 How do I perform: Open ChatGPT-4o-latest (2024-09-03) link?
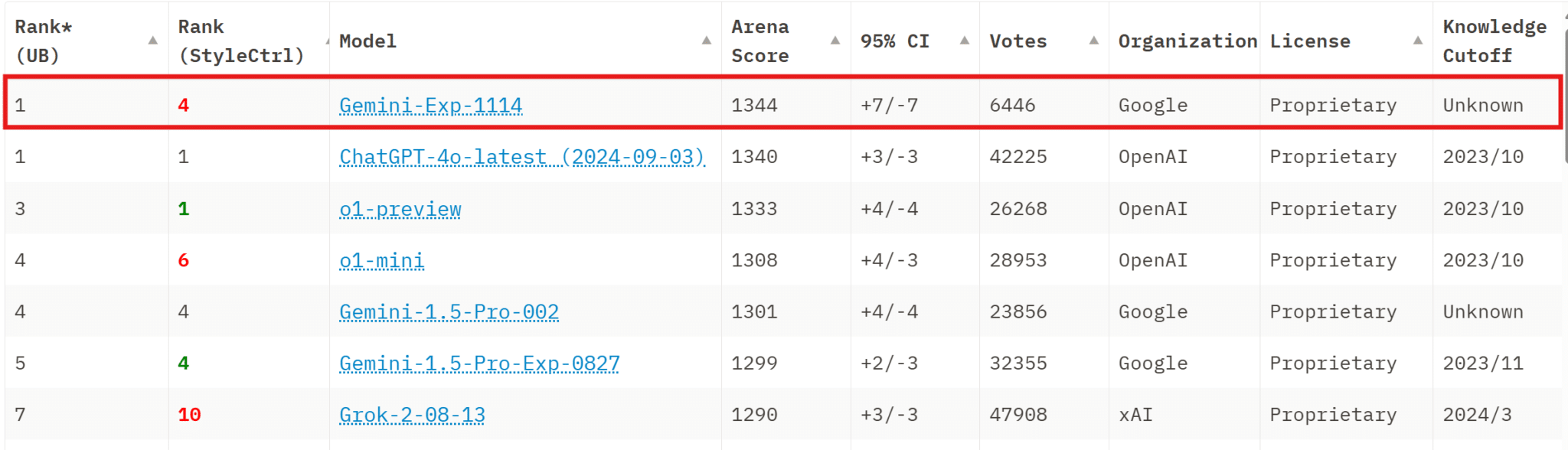(x=521, y=157)
